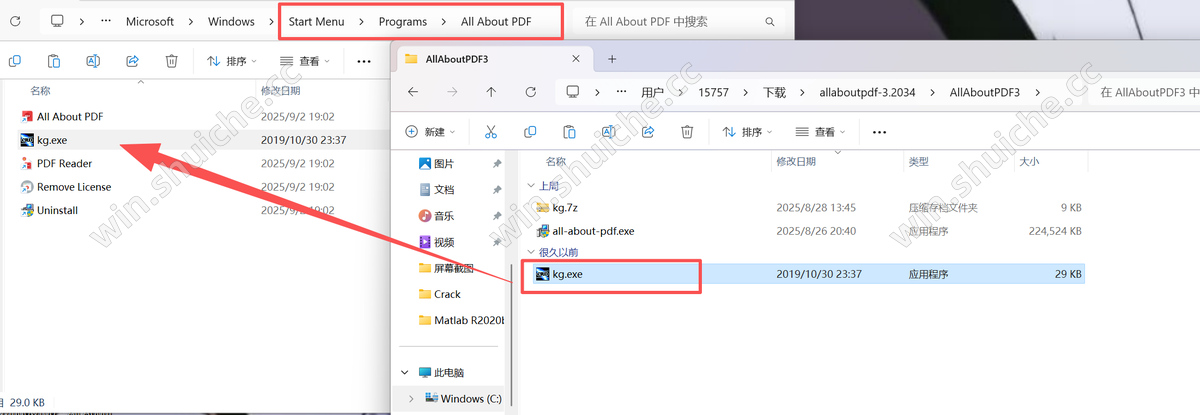1200x415 pixels.
Task: Open Crack folder in the sidebar
Action: 447,294
